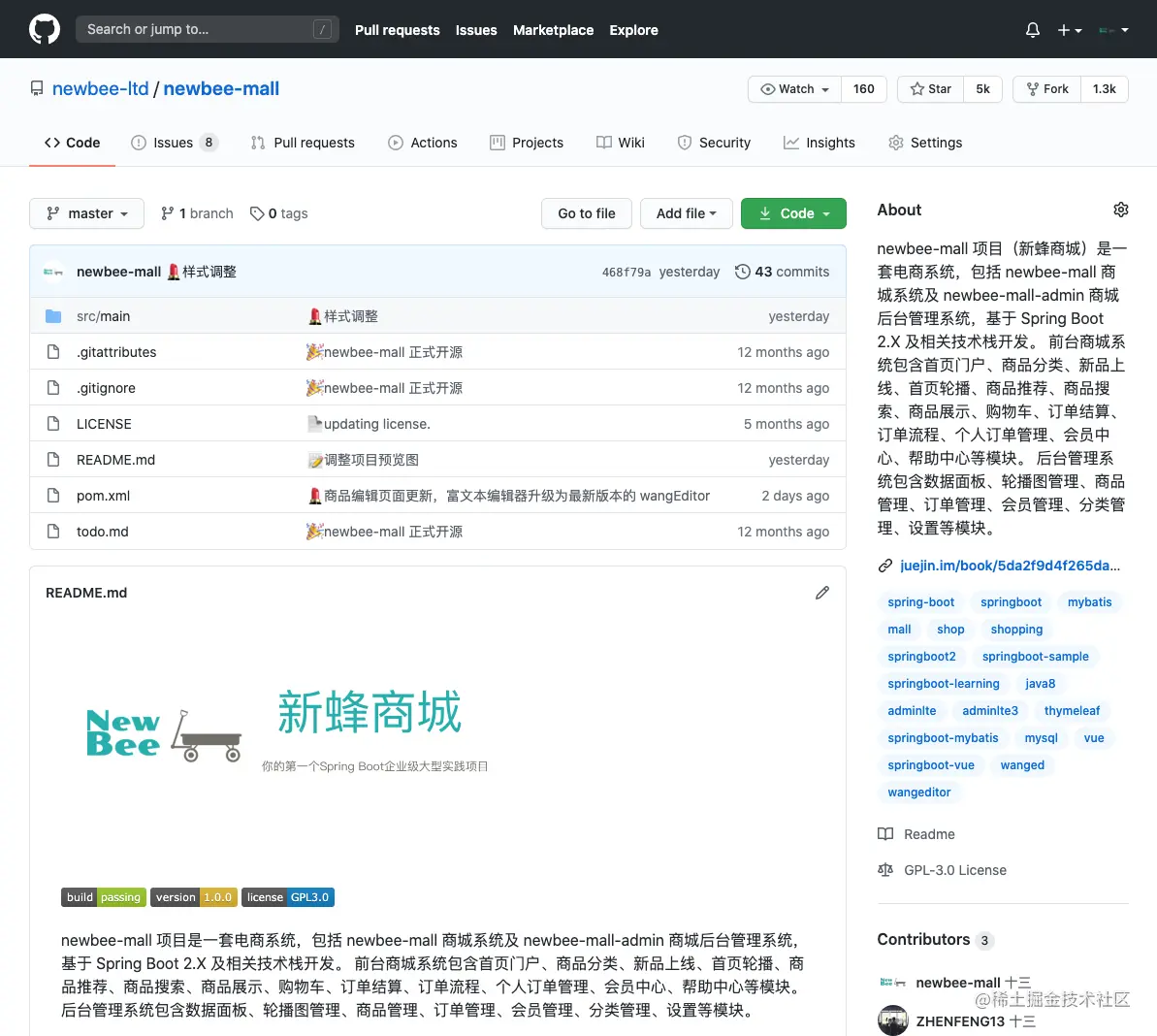
Task: Select the spring-boot topic tag
Action: (921, 602)
